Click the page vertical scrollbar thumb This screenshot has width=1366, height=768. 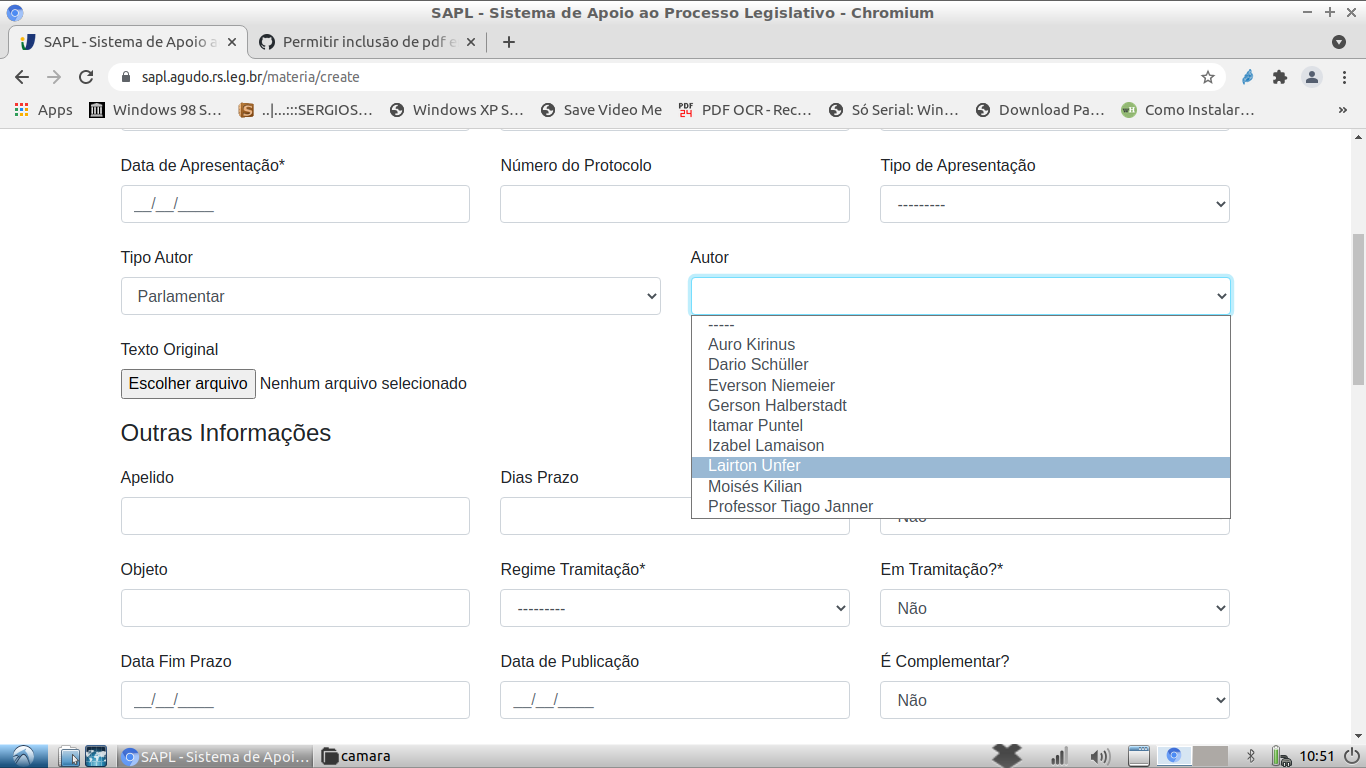[1358, 310]
